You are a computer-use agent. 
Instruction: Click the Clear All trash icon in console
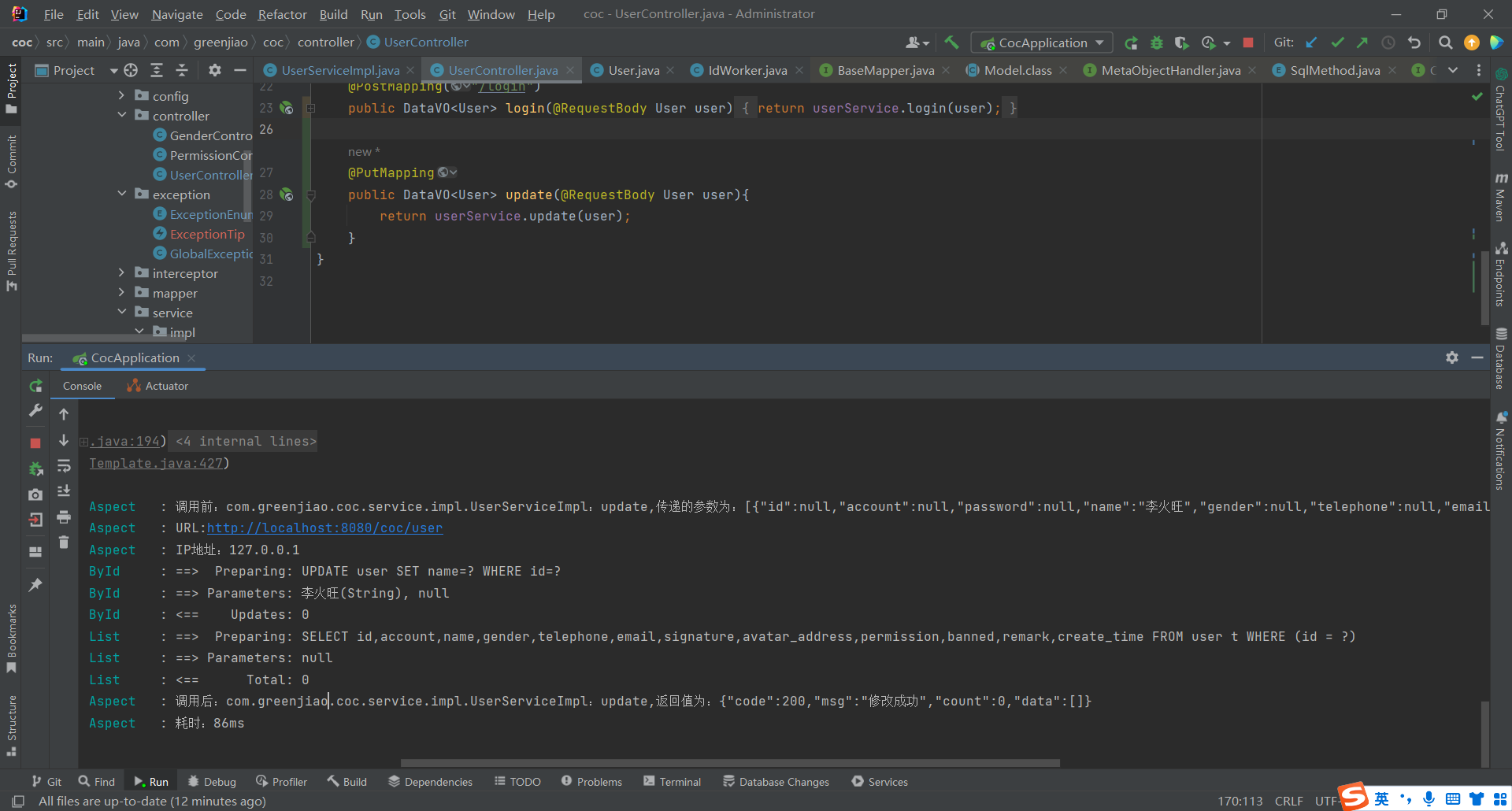64,543
